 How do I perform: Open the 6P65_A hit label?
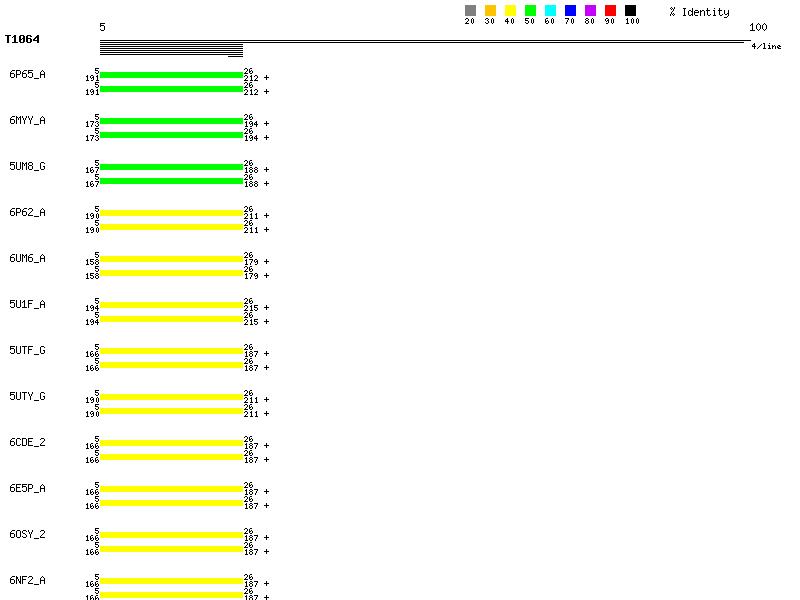27,75
